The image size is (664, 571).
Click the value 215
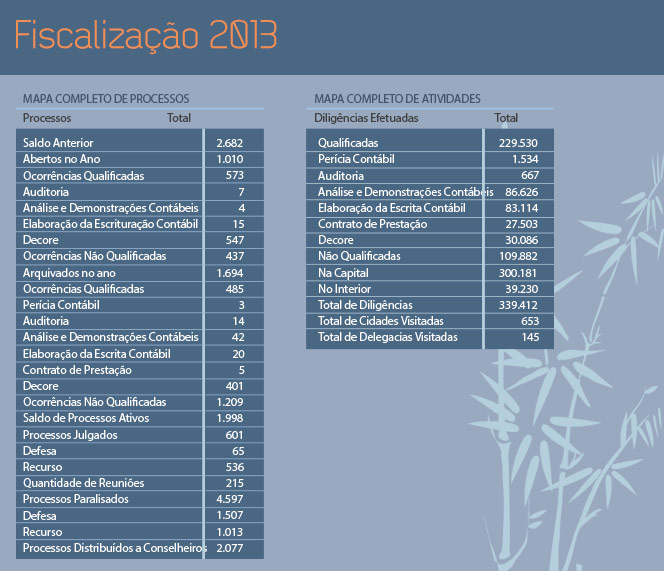pos(235,483)
